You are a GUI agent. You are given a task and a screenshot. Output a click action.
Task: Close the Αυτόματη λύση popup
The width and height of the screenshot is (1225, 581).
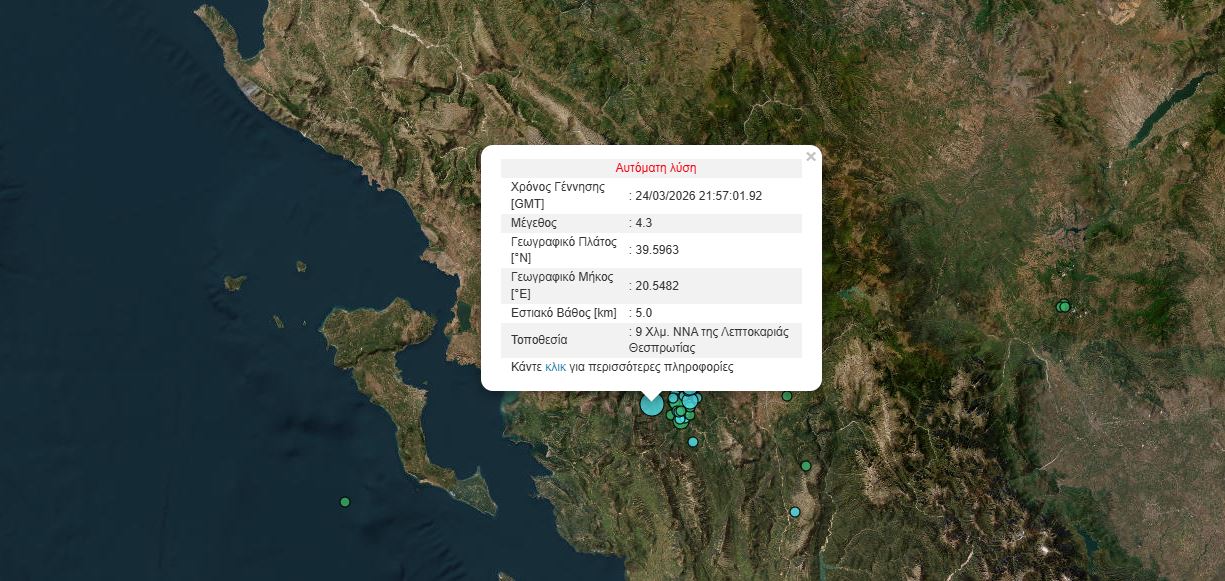coord(811,157)
